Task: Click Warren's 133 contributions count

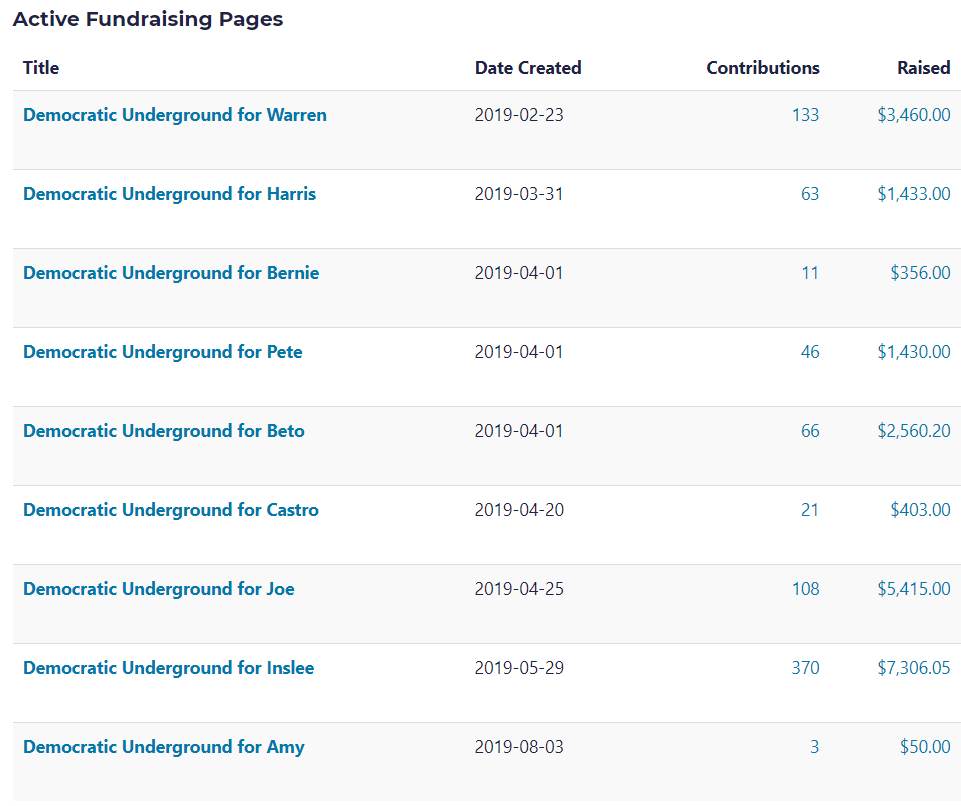Action: tap(805, 115)
